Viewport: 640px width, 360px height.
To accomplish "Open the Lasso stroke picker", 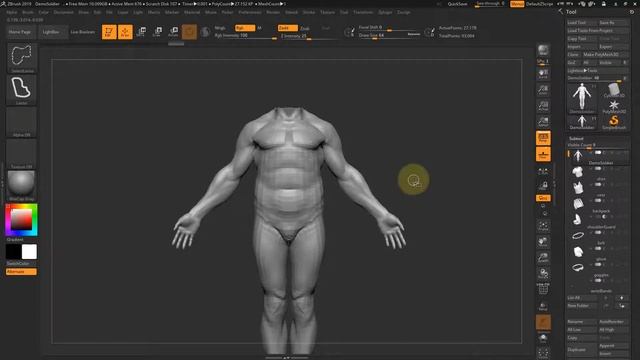I will 22,90.
